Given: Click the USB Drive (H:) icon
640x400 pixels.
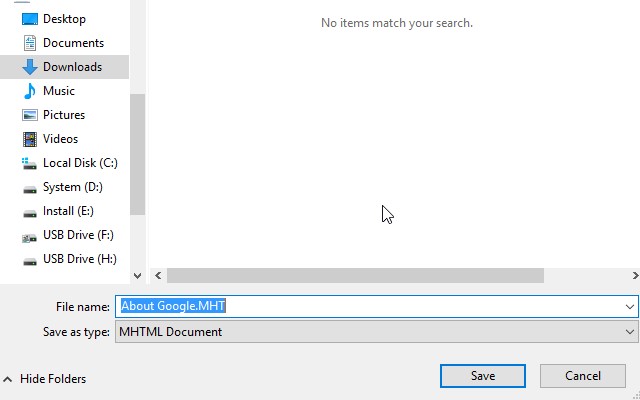Looking at the screenshot, I should pos(30,262).
